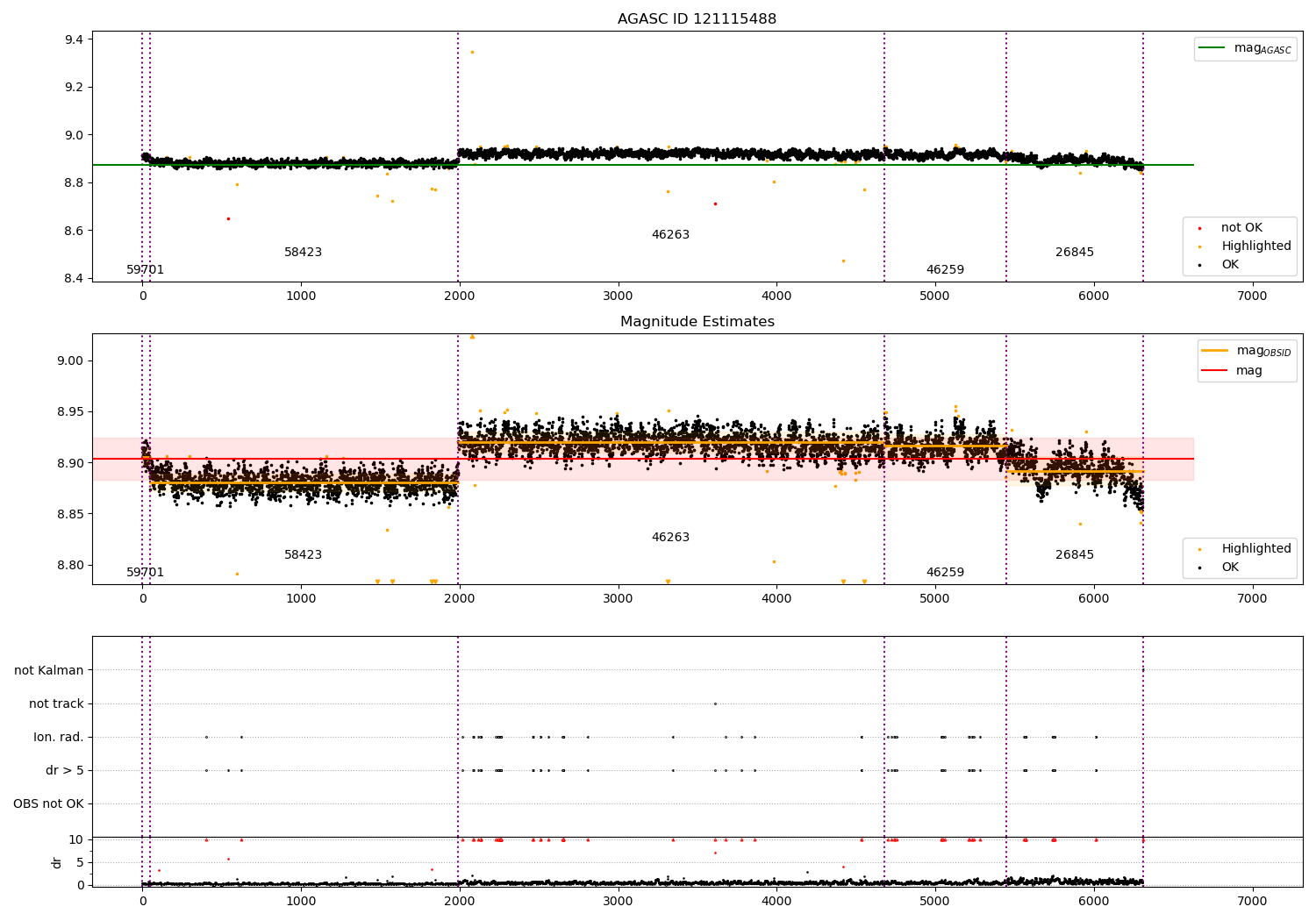
Task: Click obsid label 46263 in top plot
Action: [670, 235]
